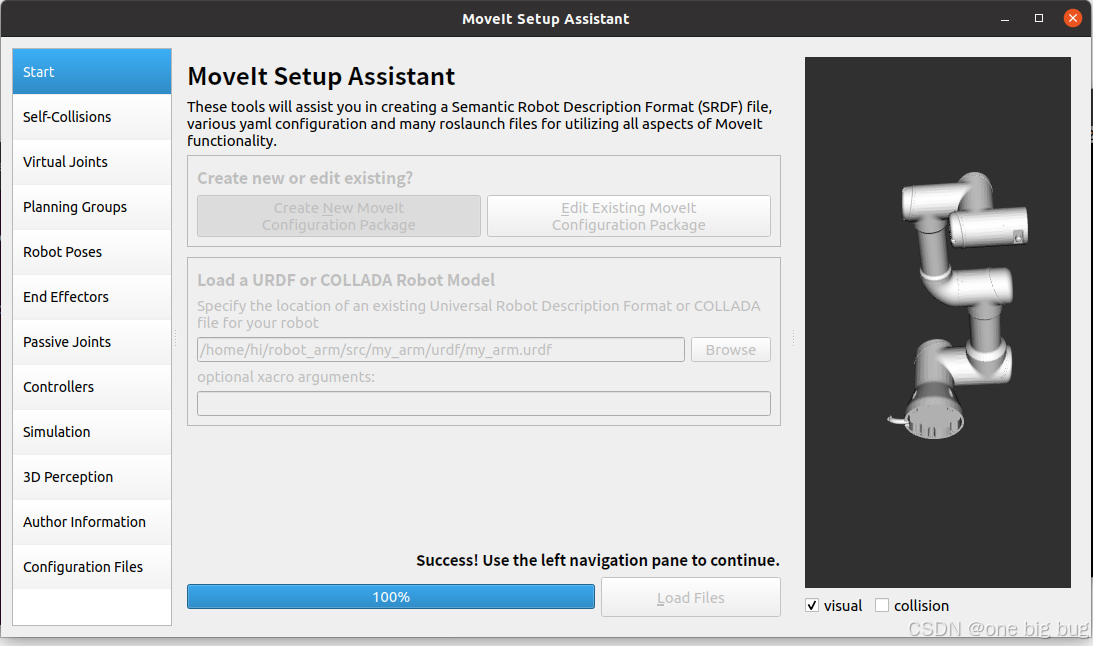Minimize the MoveIt Setup Assistant window

[1005, 19]
